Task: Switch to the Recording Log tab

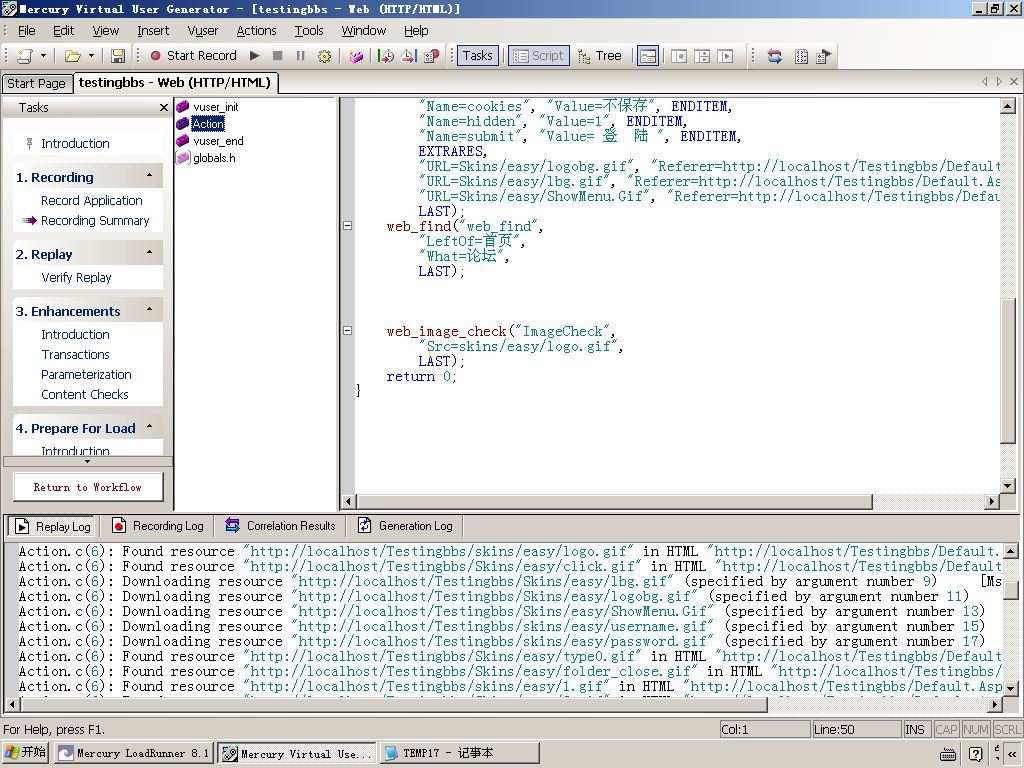Action: pos(158,526)
